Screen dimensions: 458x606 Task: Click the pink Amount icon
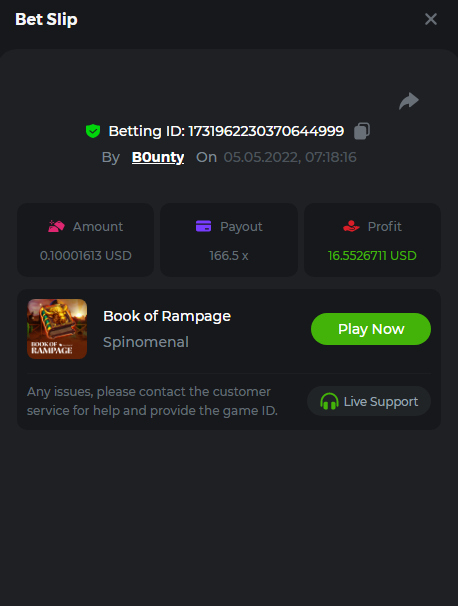point(56,226)
